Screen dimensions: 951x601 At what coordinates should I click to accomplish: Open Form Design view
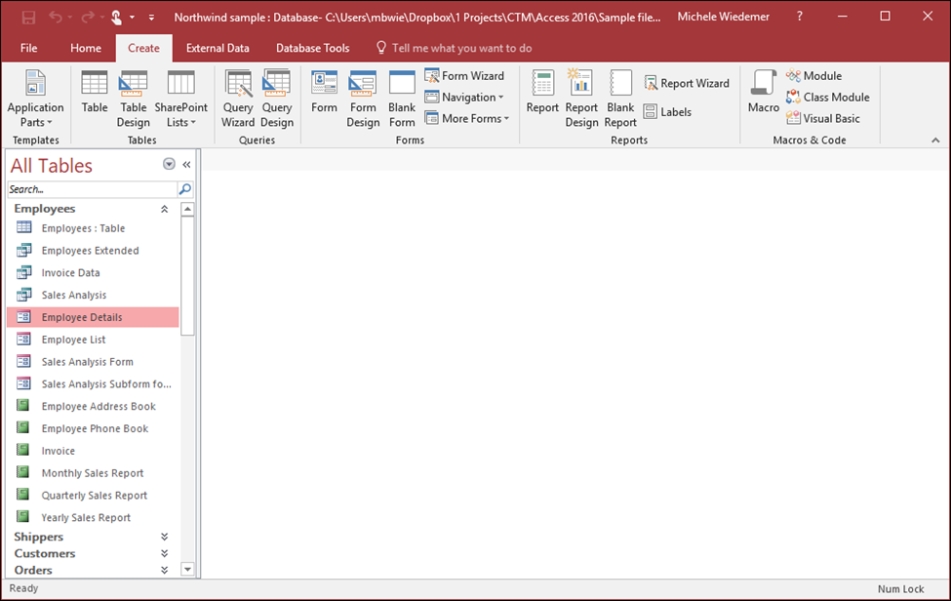click(x=363, y=98)
